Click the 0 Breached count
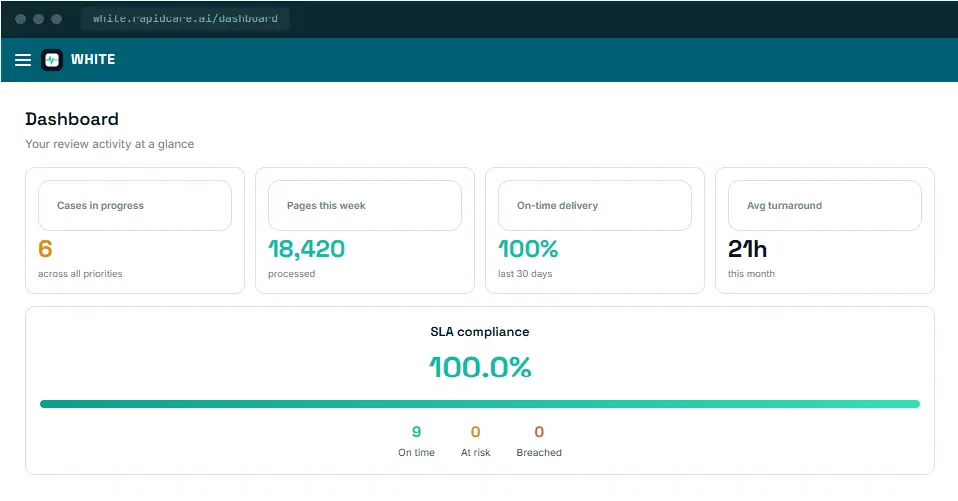 539,432
